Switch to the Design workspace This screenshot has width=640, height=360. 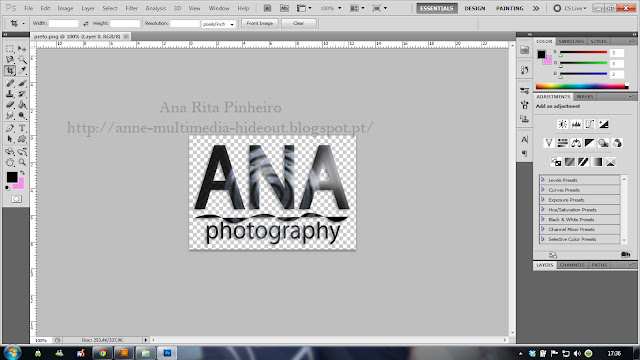475,8
